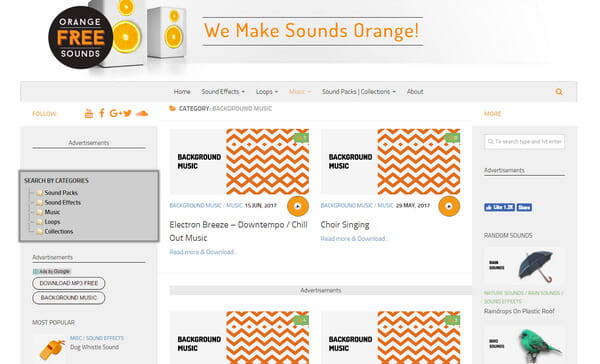Click Read more under Electron Breeze
The height and width of the screenshot is (364, 600).
coord(203,252)
